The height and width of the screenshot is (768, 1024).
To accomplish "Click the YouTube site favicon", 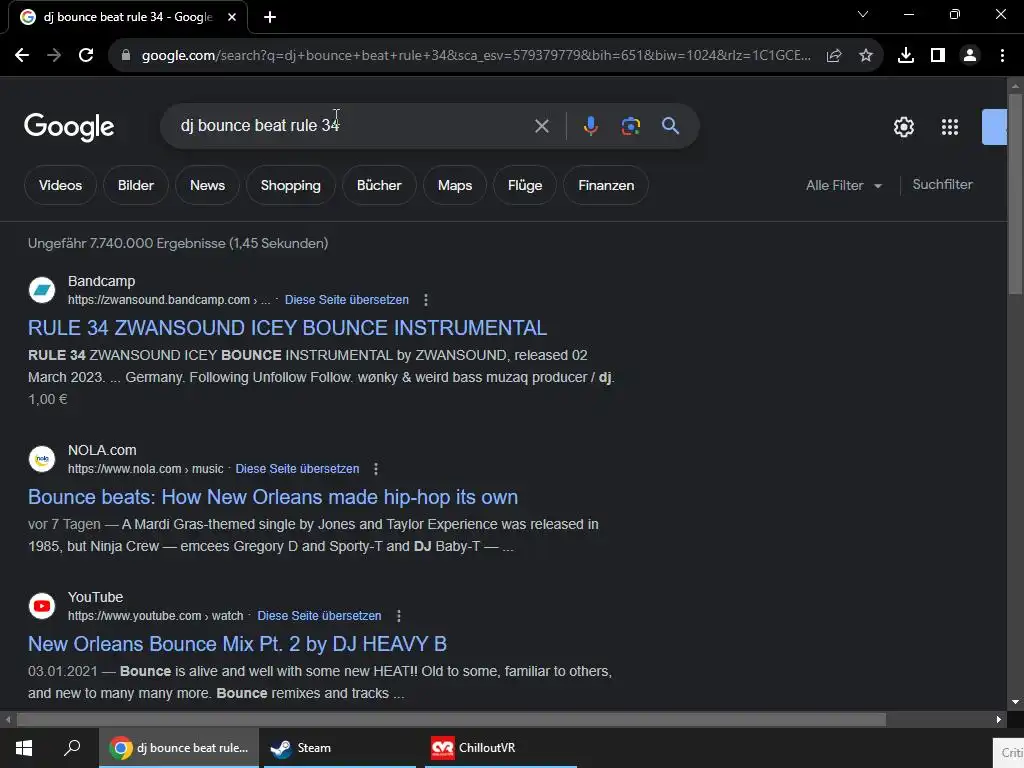I will click(x=42, y=606).
